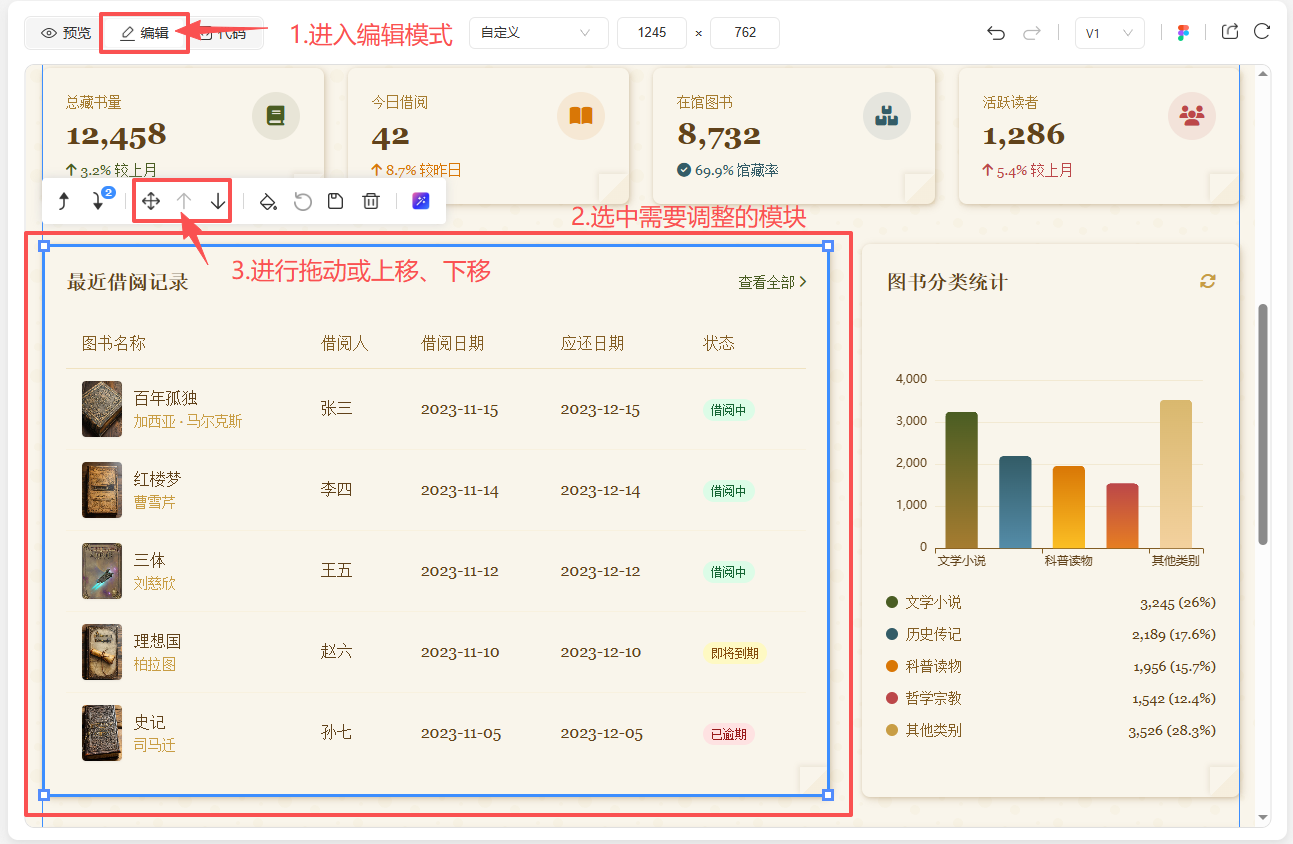
Task: Switch to the 编辑 tab
Action: (x=144, y=33)
